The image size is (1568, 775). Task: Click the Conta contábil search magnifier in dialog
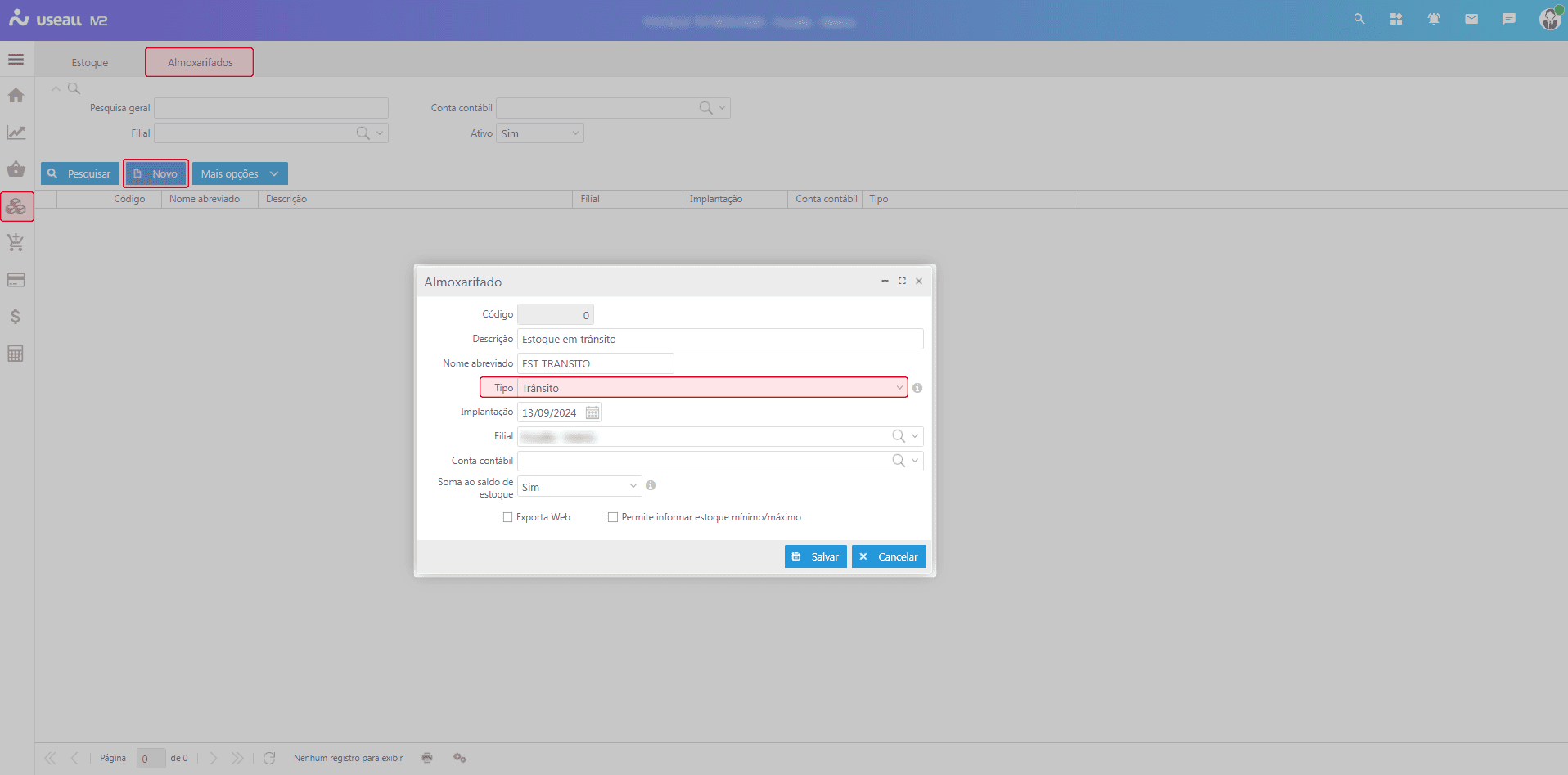(898, 461)
